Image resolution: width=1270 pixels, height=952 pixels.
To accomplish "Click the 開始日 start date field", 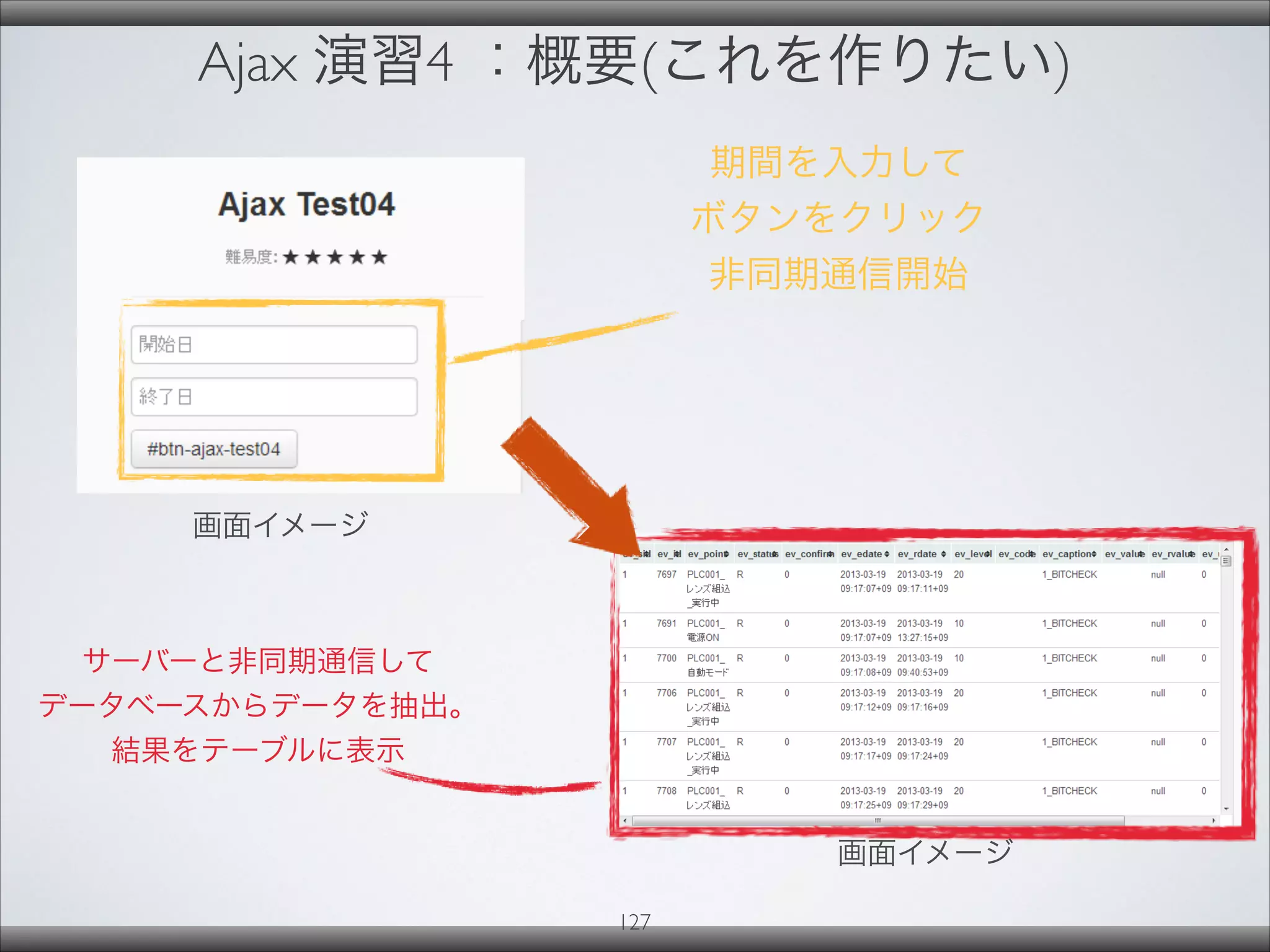I will (x=274, y=345).
